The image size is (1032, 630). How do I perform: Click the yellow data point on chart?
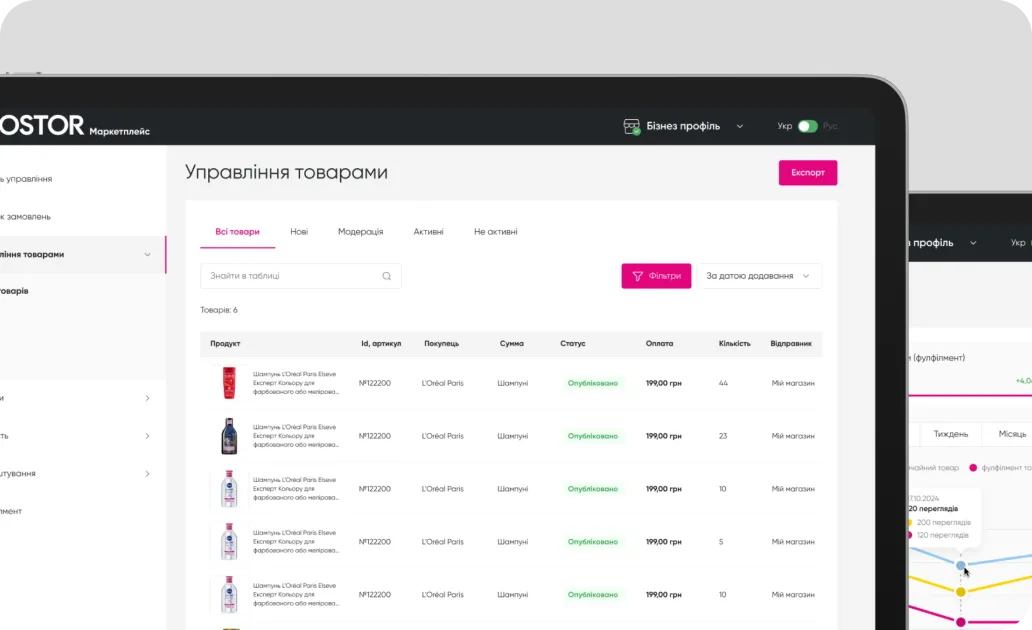pos(961,592)
